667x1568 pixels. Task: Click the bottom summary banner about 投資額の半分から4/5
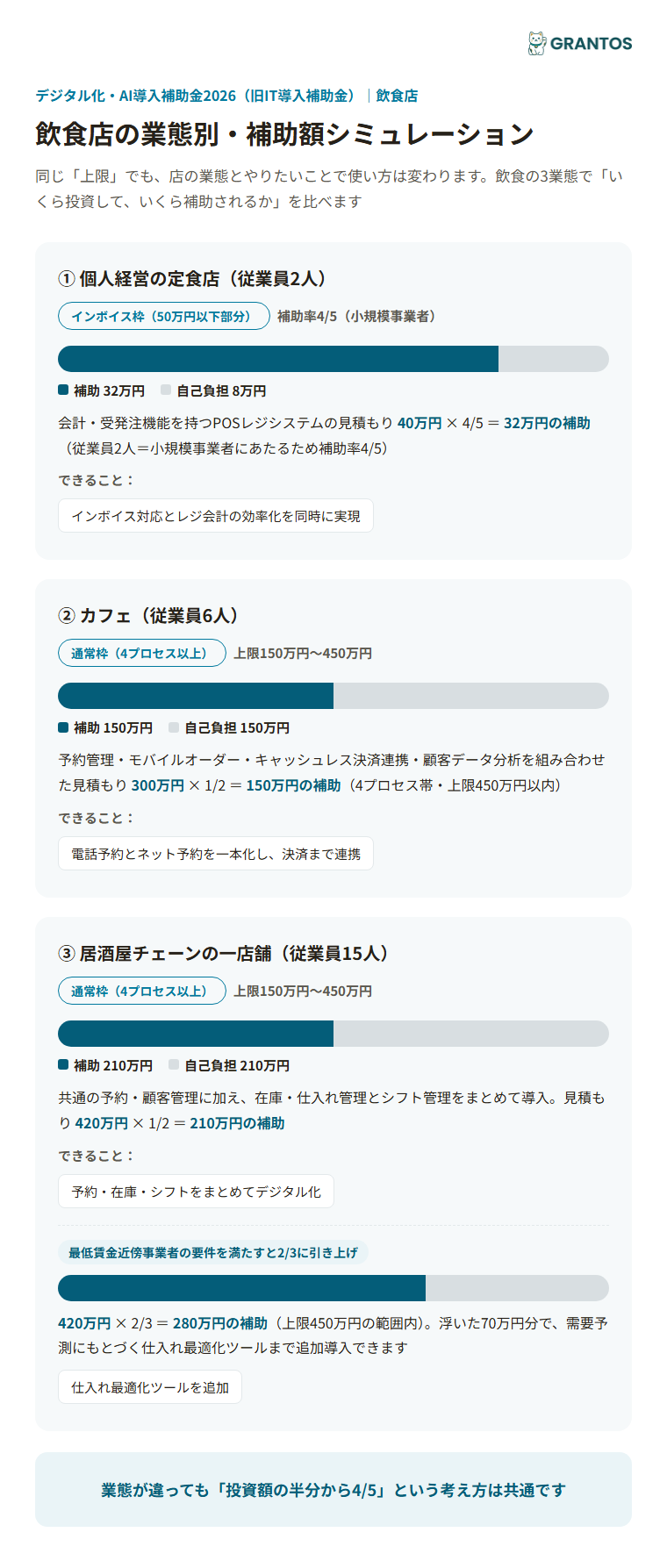tap(333, 1489)
